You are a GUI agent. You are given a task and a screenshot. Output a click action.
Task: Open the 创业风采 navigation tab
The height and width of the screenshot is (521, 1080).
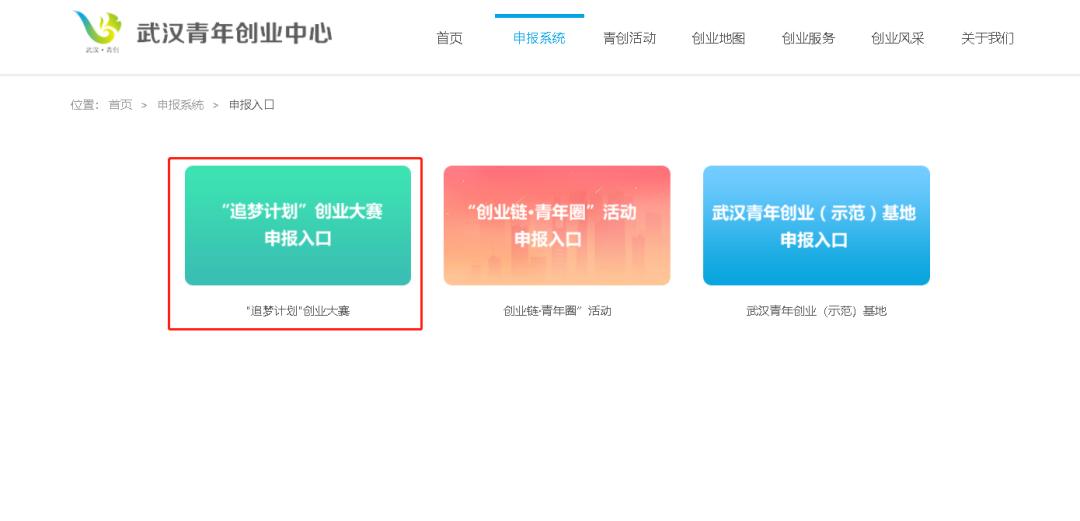pos(897,39)
